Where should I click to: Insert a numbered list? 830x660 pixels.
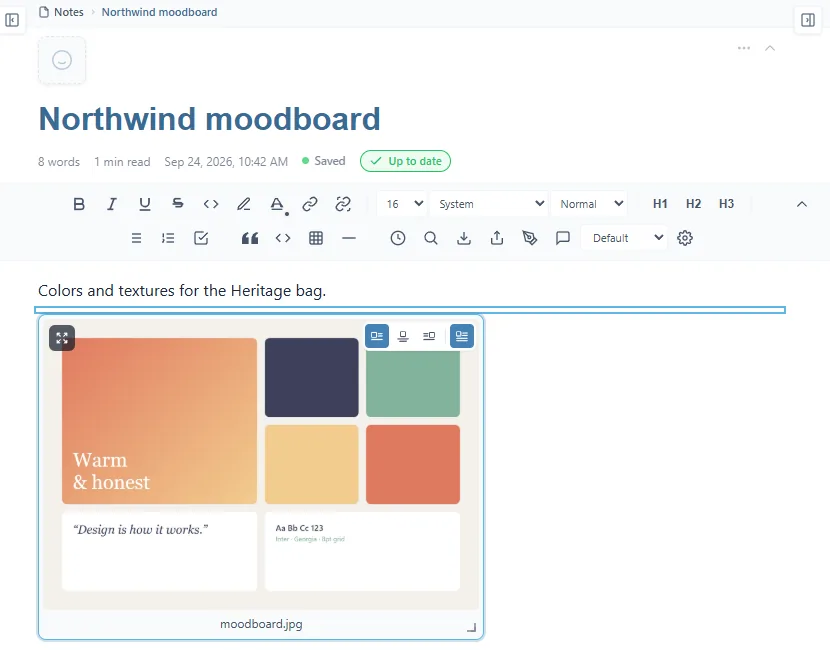click(168, 238)
